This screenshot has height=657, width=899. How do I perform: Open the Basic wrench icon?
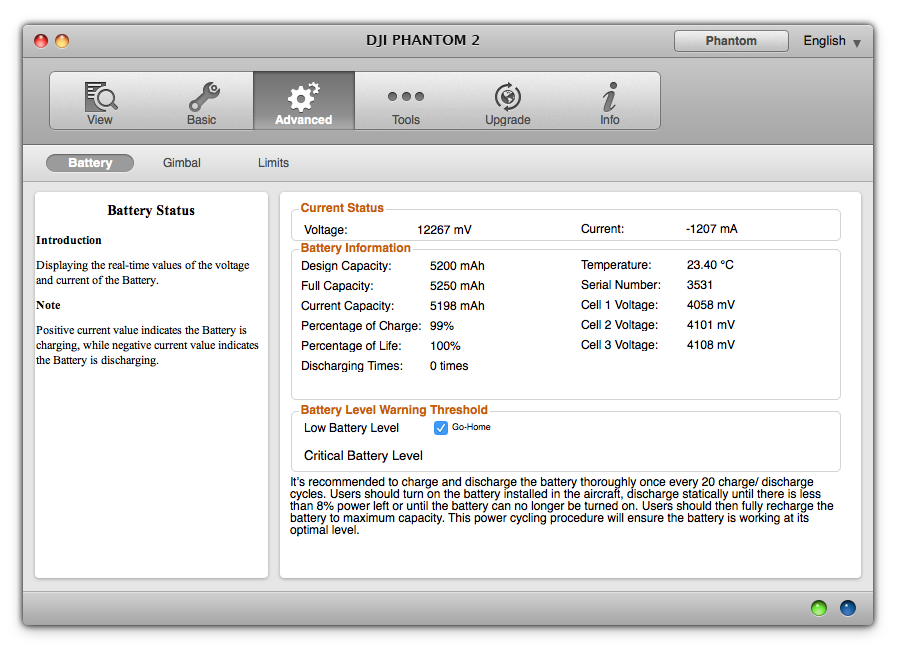204,96
